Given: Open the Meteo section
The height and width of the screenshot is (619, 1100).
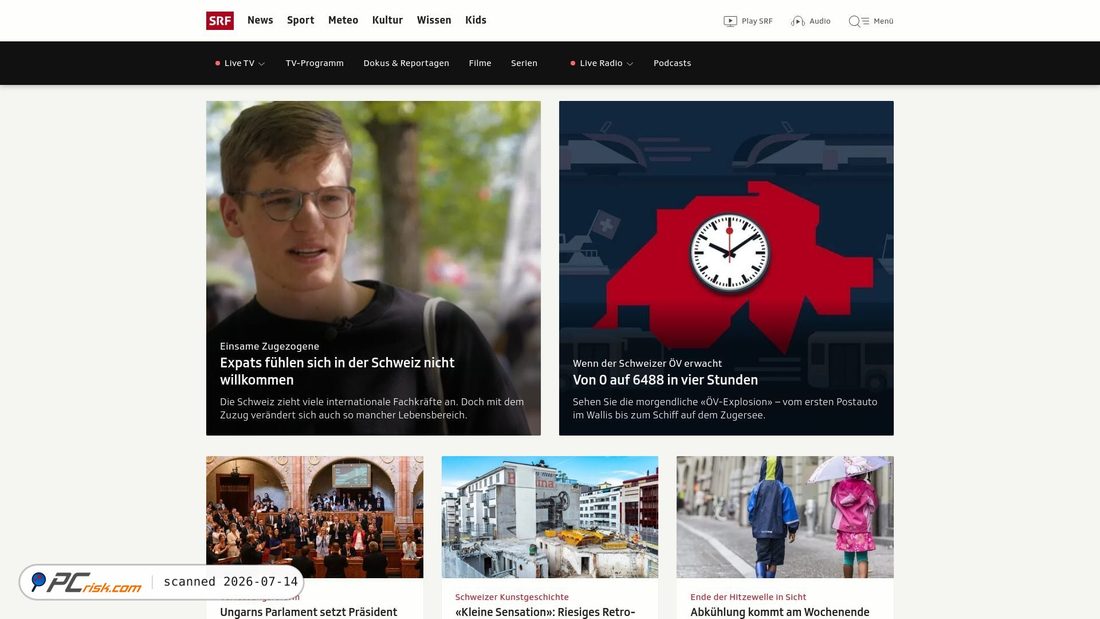Looking at the screenshot, I should [343, 20].
